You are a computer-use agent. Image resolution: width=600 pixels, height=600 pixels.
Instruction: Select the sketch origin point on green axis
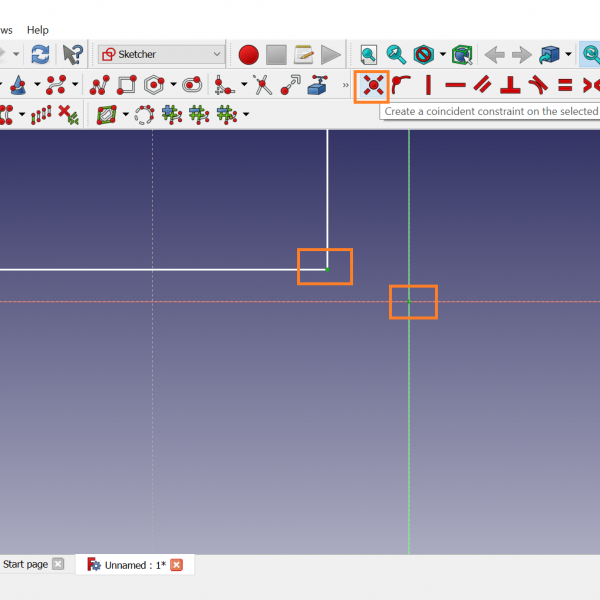[409, 300]
